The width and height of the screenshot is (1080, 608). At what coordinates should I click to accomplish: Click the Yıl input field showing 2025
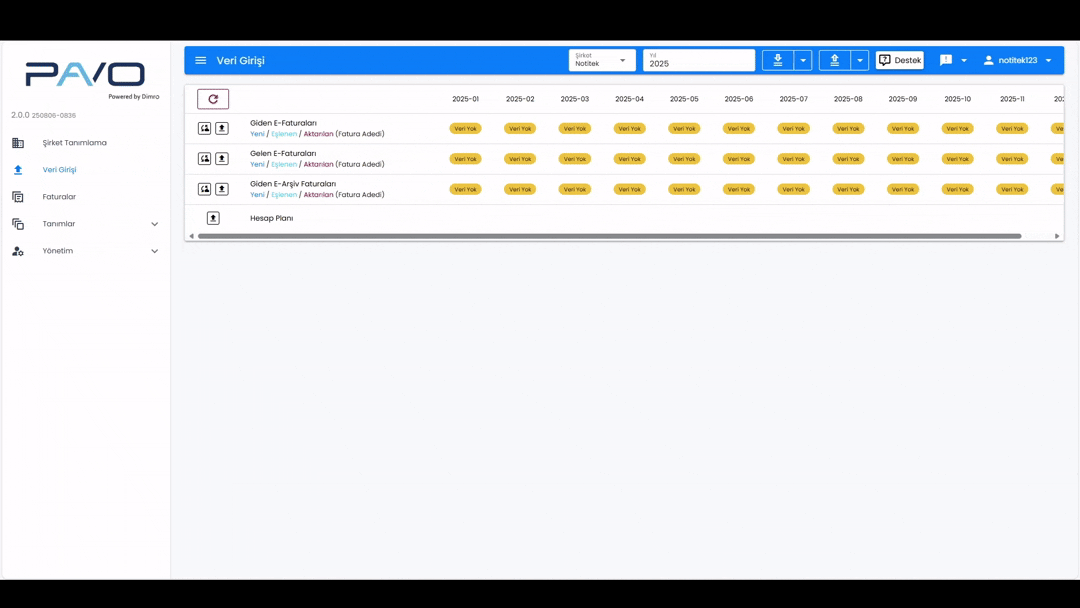pos(698,62)
